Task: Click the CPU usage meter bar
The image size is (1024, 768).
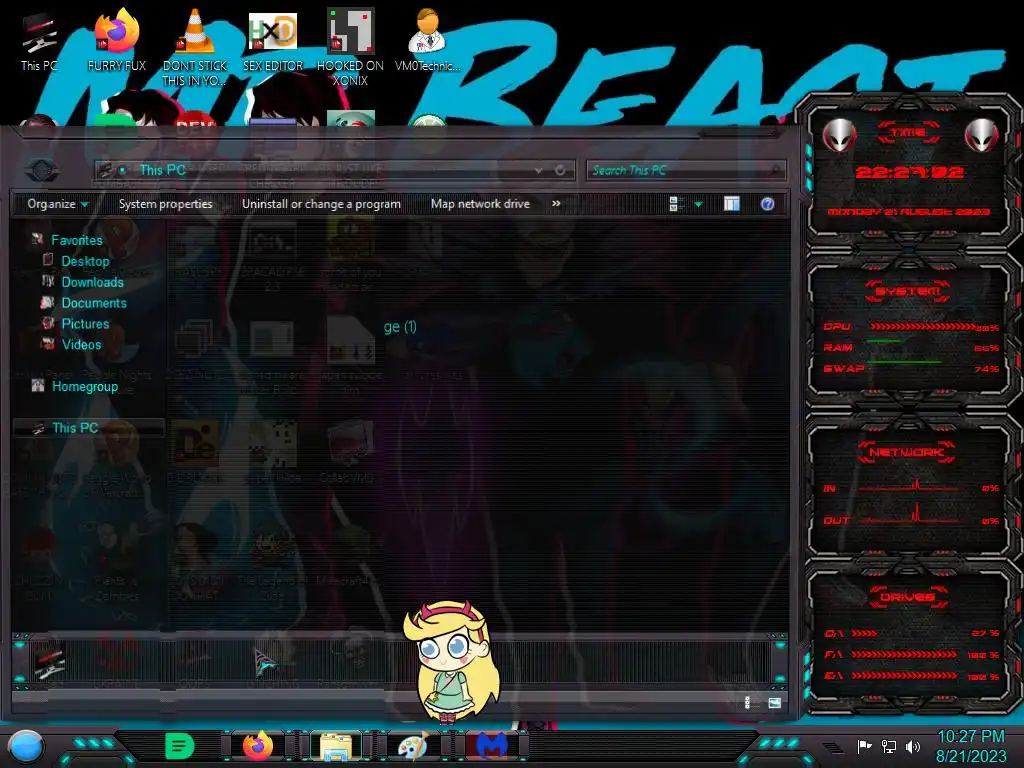Action: (923, 327)
